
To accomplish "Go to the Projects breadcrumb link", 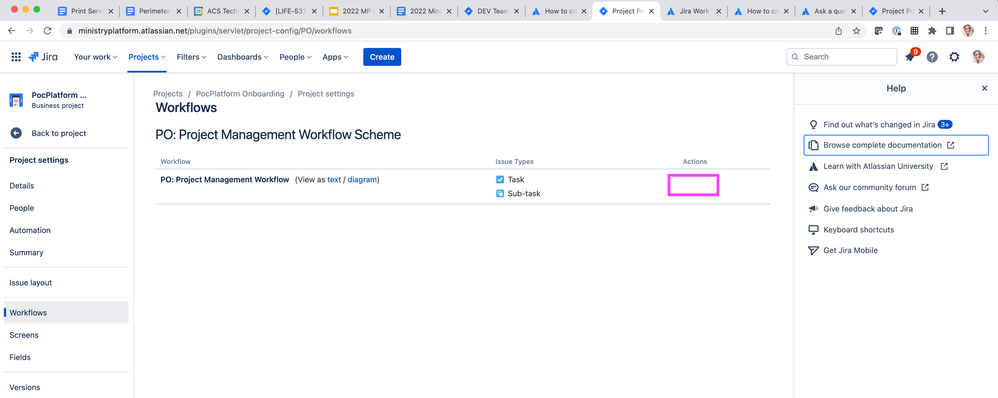I will coord(168,94).
